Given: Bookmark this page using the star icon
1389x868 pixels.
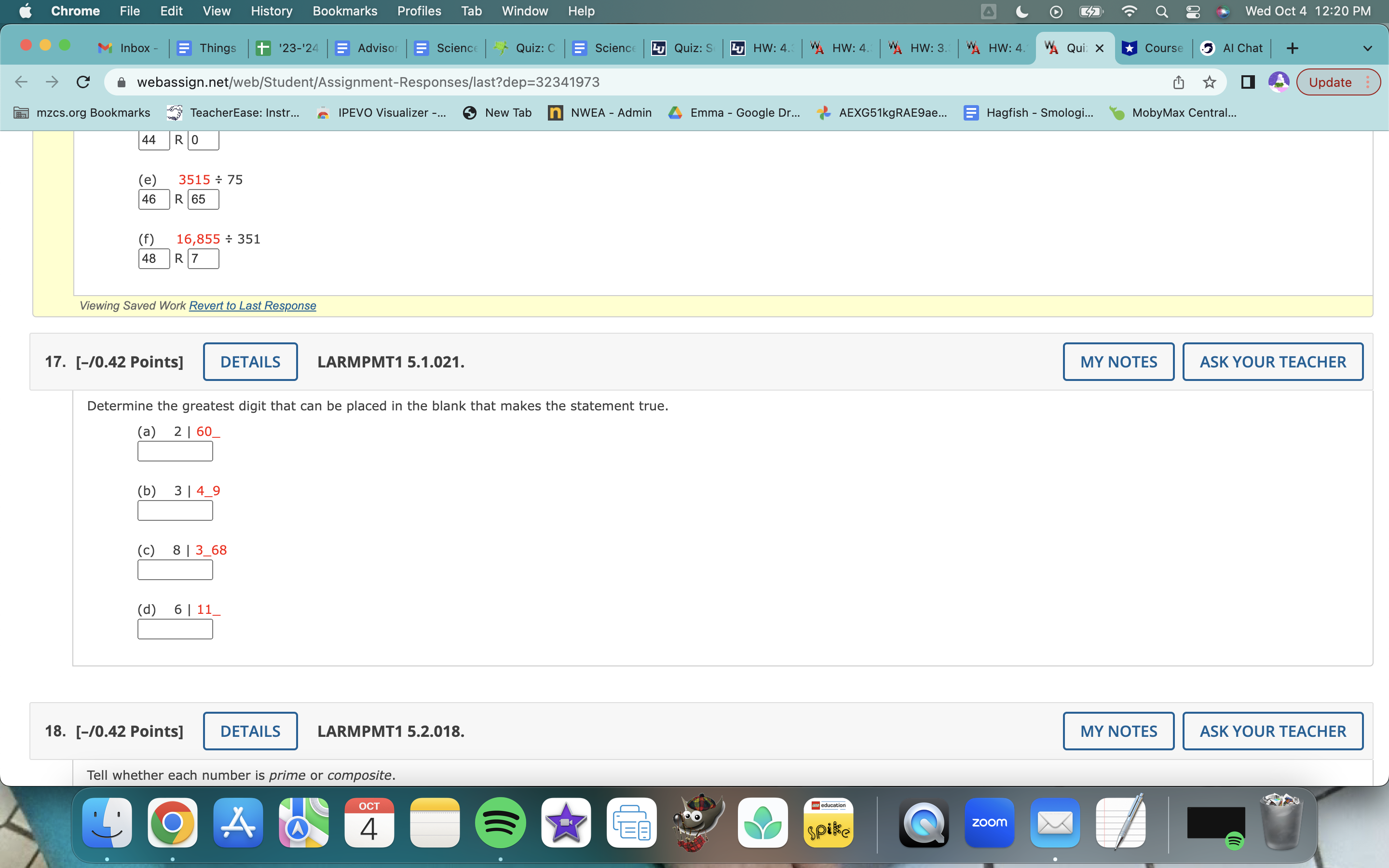Looking at the screenshot, I should (x=1210, y=82).
